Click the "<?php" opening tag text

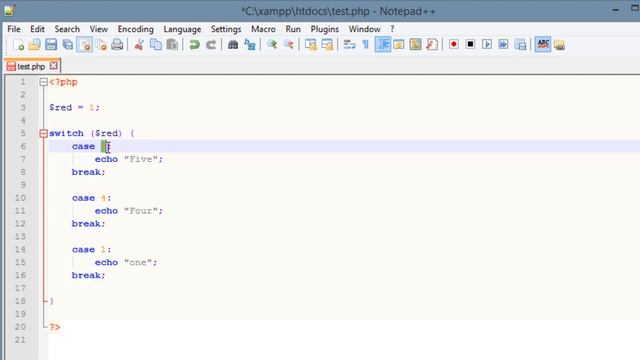tap(63, 82)
